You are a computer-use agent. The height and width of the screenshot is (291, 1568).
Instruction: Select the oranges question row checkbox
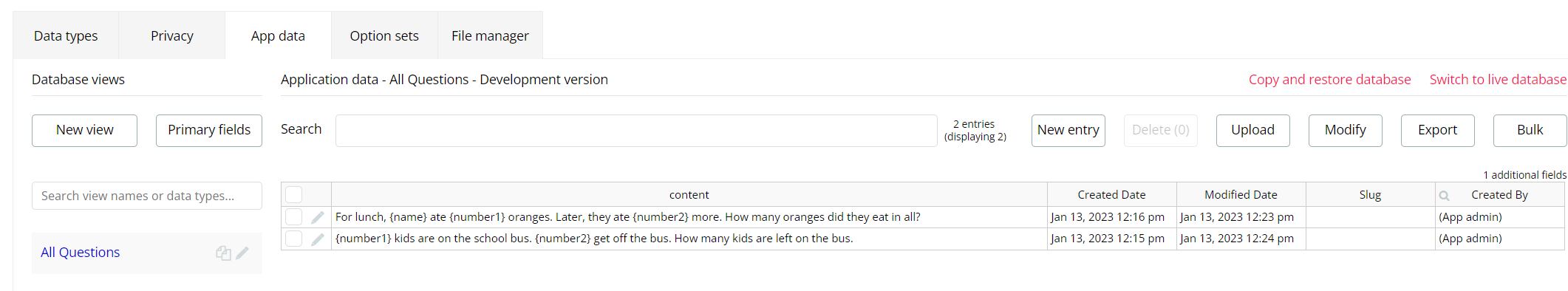click(x=294, y=217)
